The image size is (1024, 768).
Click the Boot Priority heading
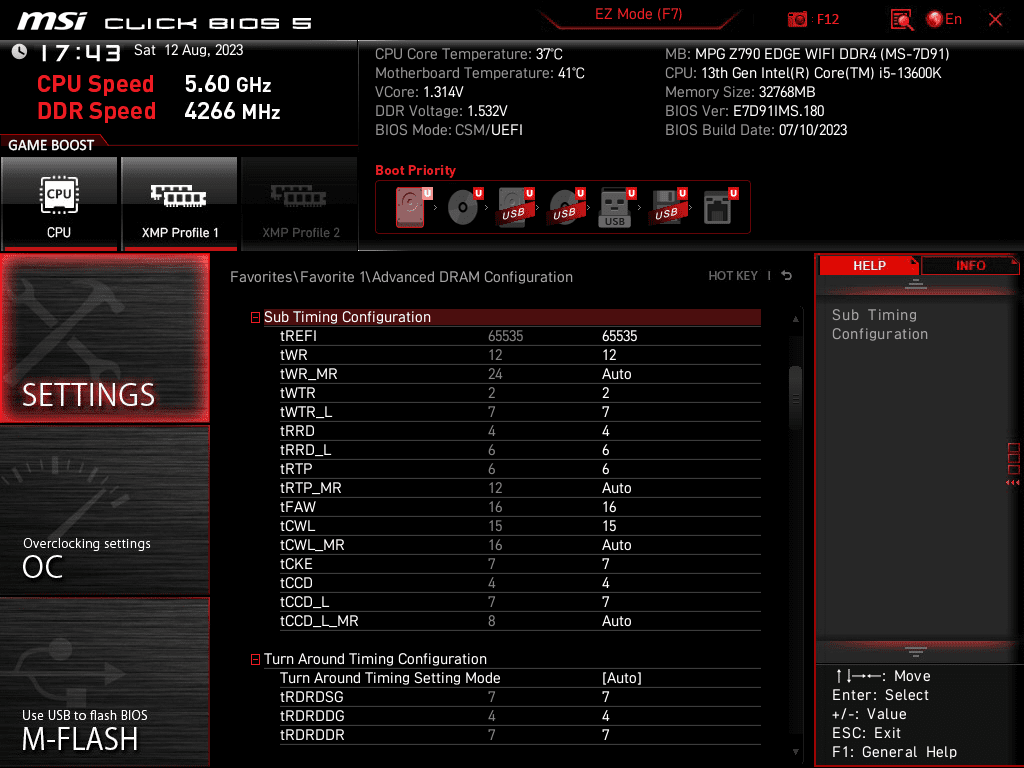point(415,170)
